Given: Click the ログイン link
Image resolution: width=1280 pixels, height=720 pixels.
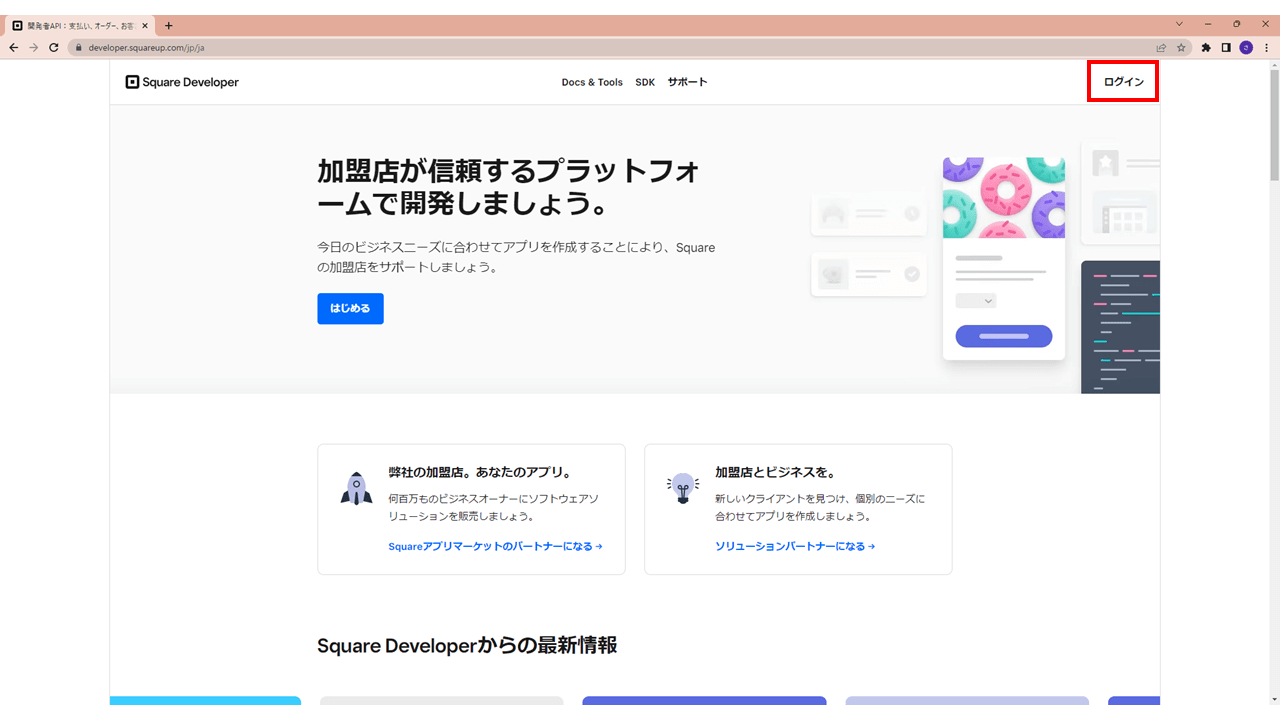Looking at the screenshot, I should click(1123, 82).
